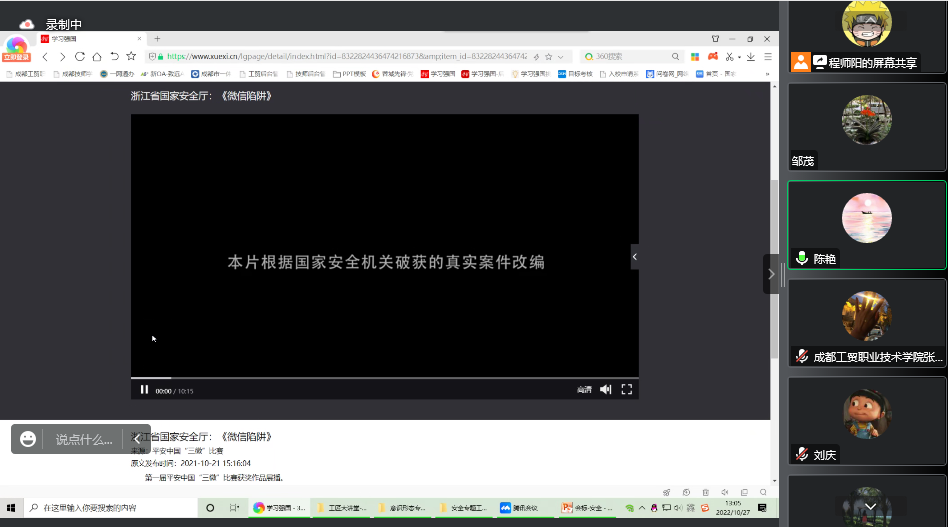Open the red game controller extension icon
This screenshot has width=948, height=527.
click(713, 56)
